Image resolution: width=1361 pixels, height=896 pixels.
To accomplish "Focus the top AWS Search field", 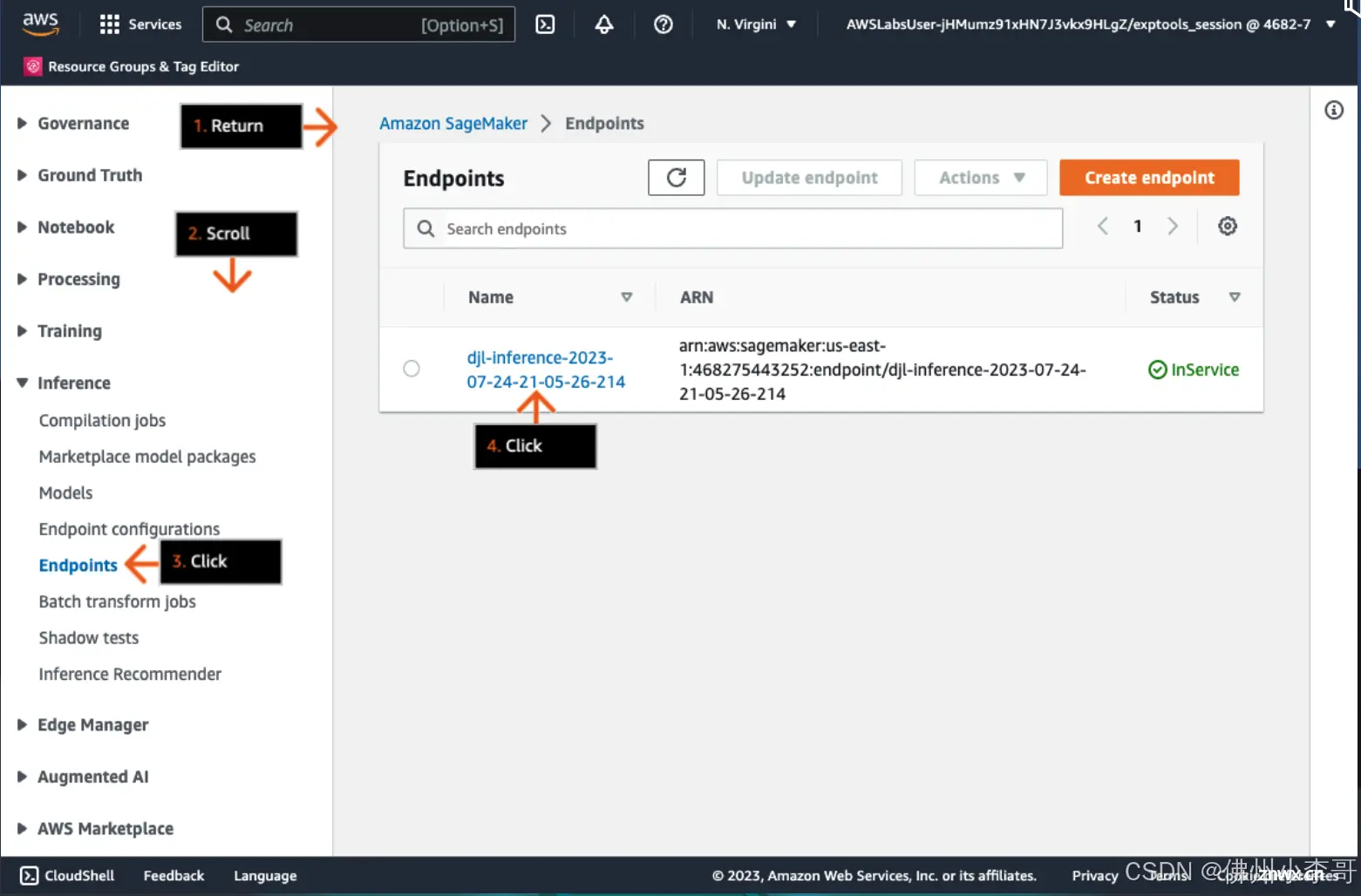I will 359,24.
